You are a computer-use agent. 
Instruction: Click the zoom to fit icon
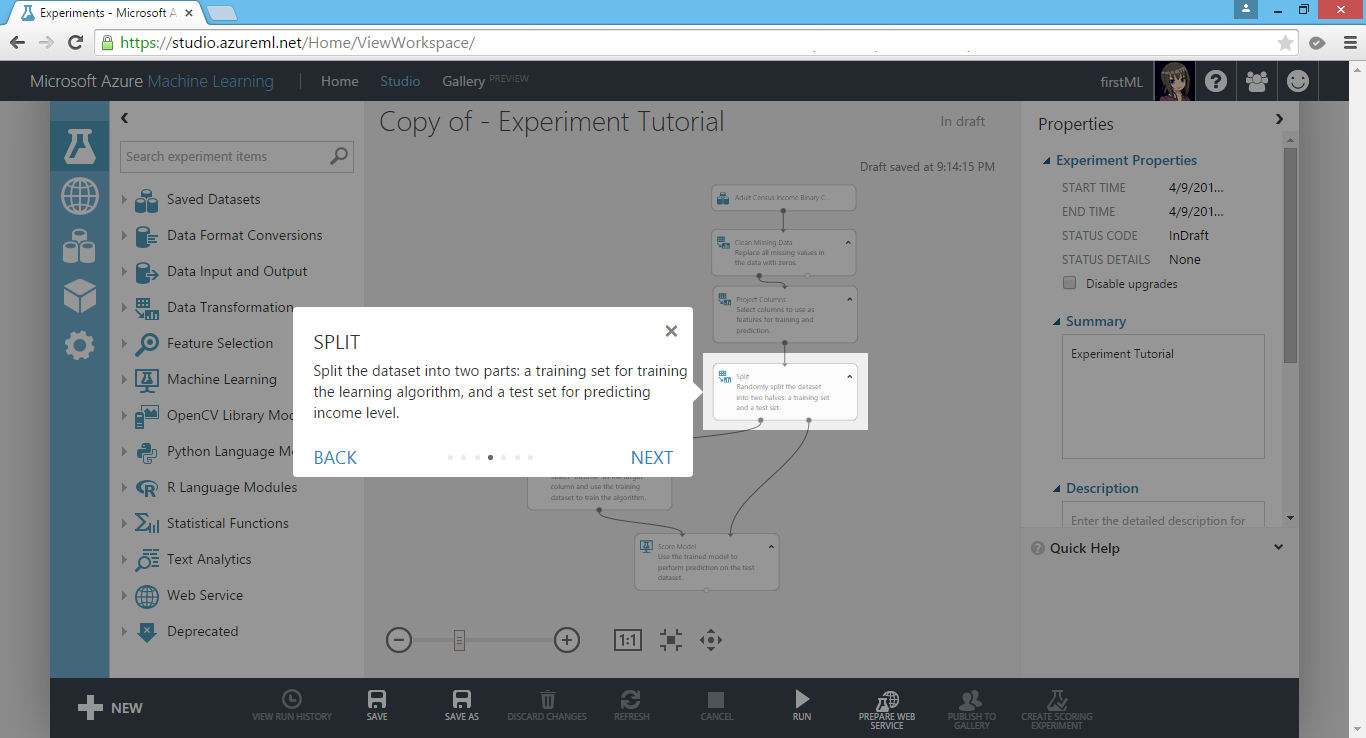point(670,640)
